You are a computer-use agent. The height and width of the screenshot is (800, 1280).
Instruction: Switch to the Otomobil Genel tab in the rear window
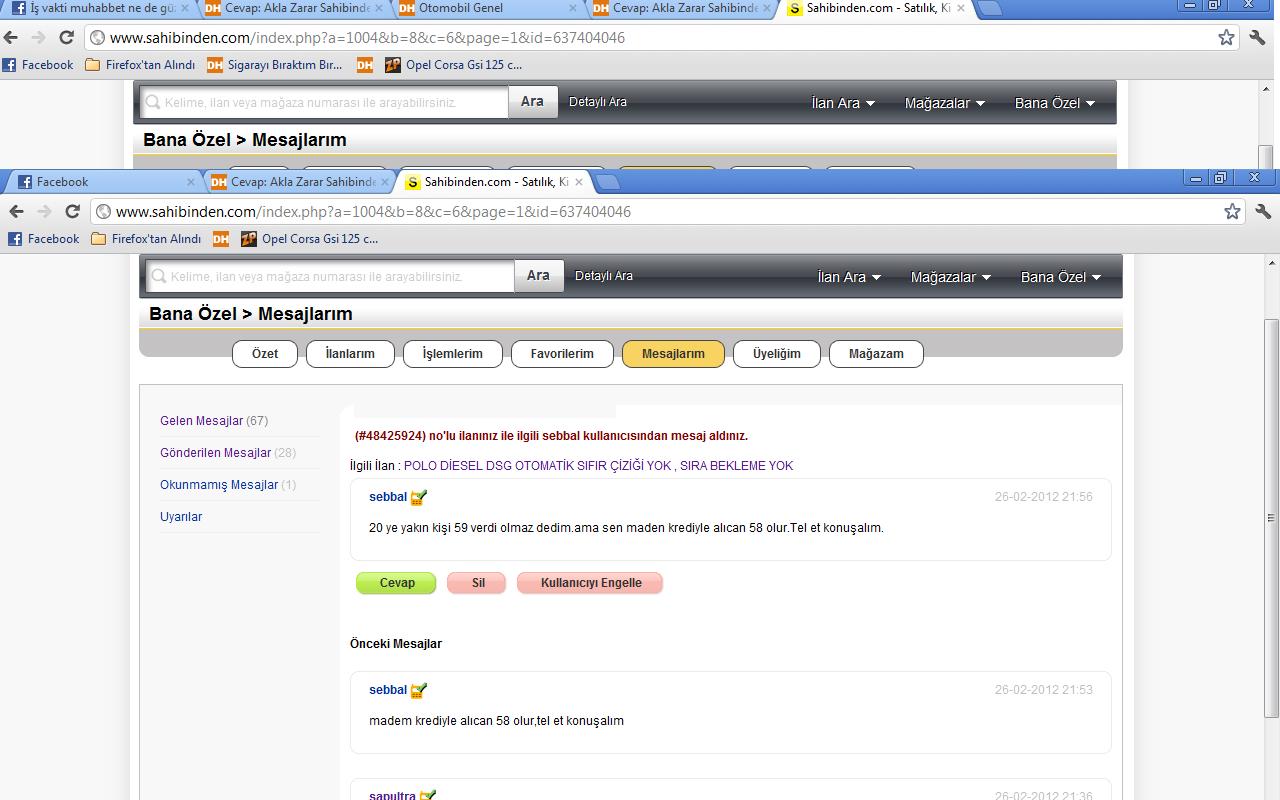click(487, 8)
